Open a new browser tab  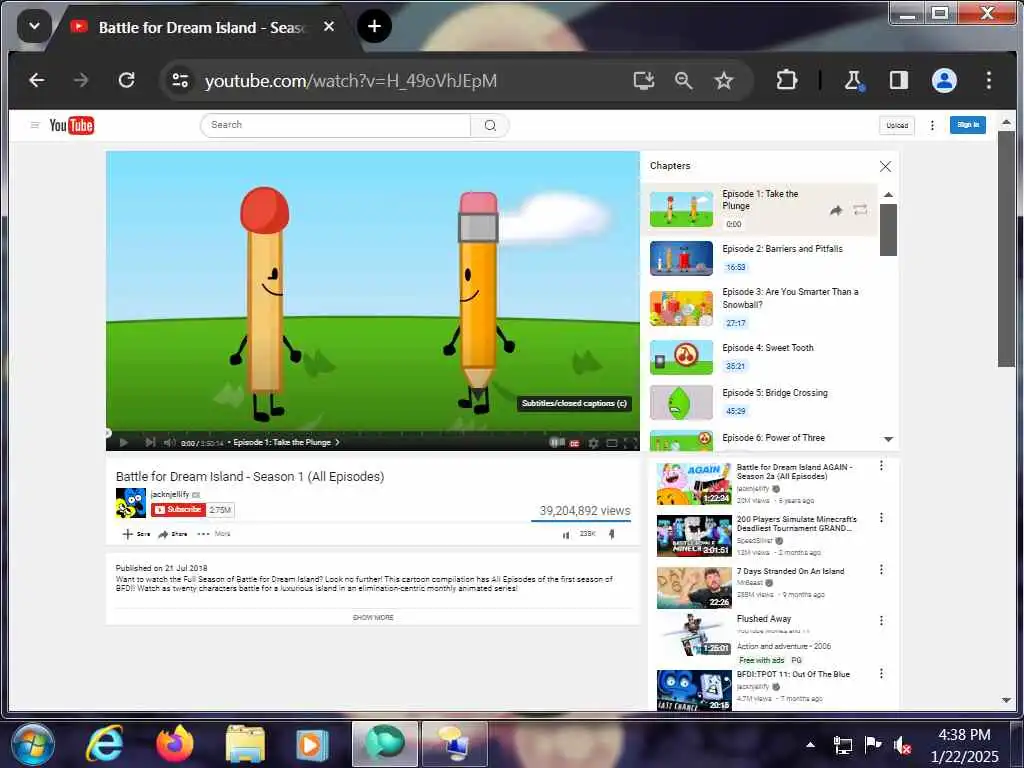coord(374,26)
